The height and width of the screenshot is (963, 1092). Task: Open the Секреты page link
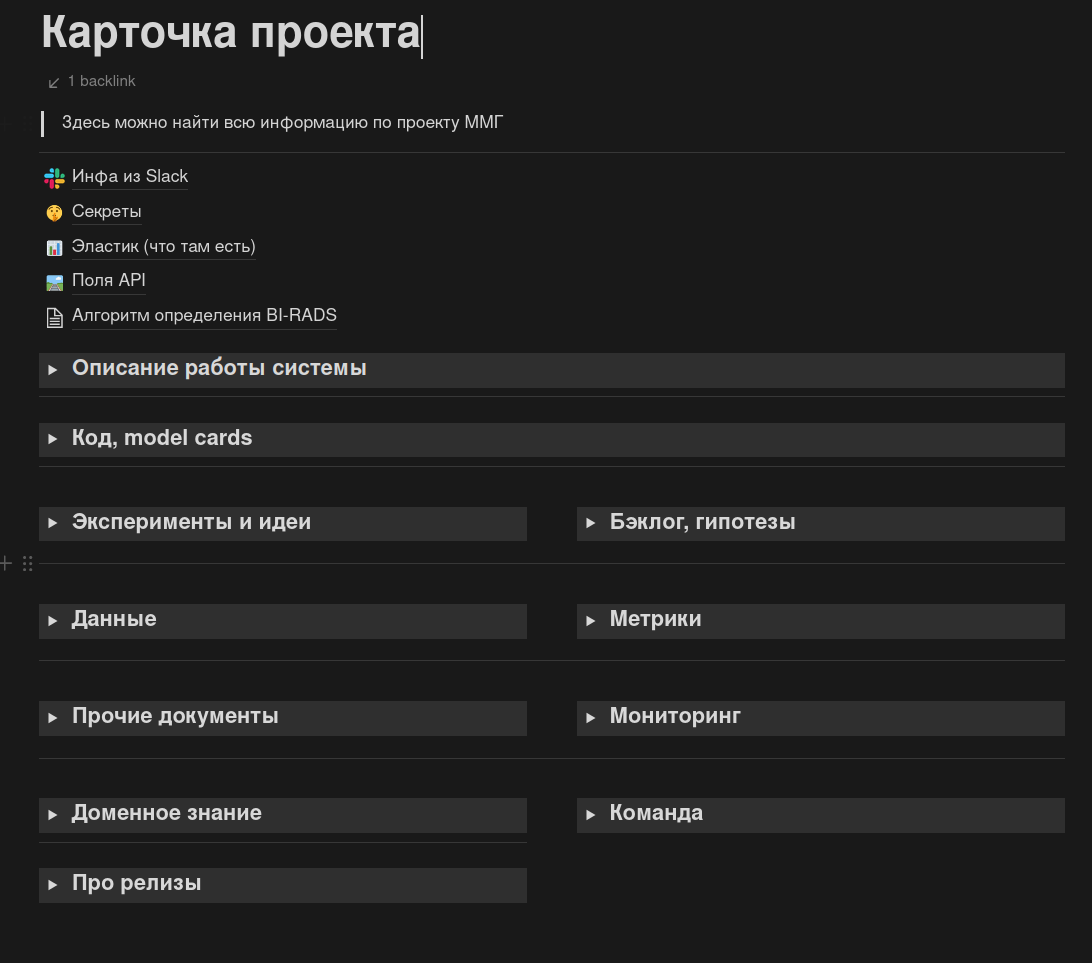tap(107, 212)
